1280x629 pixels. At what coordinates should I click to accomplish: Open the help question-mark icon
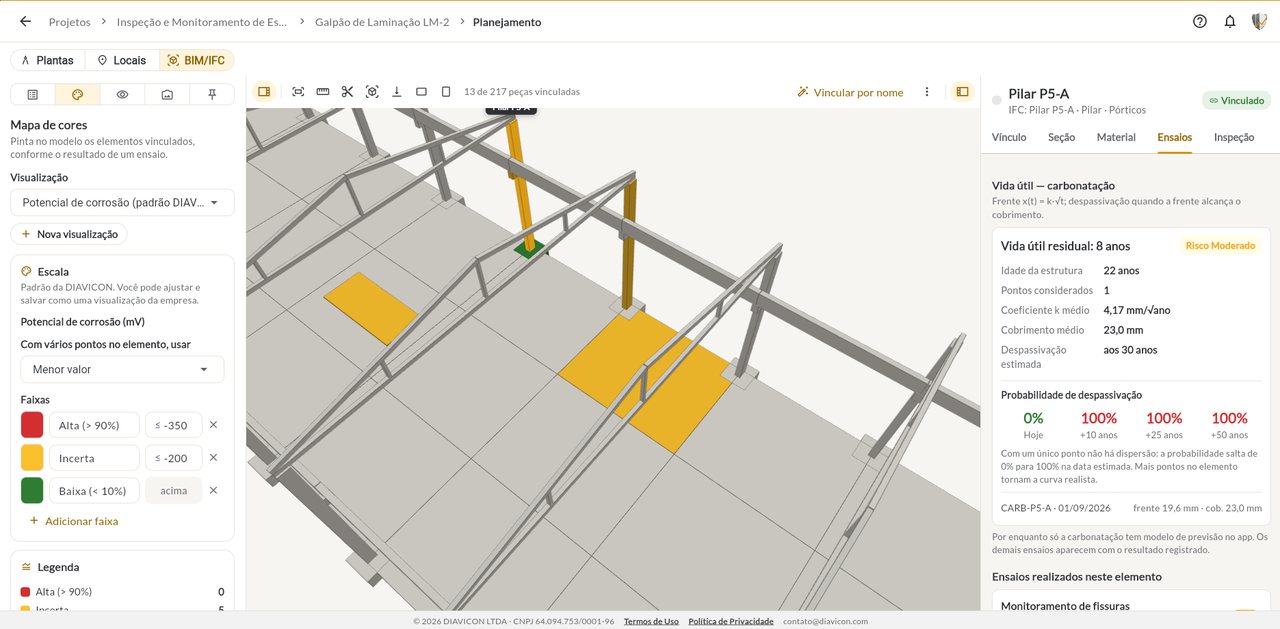click(x=1200, y=21)
